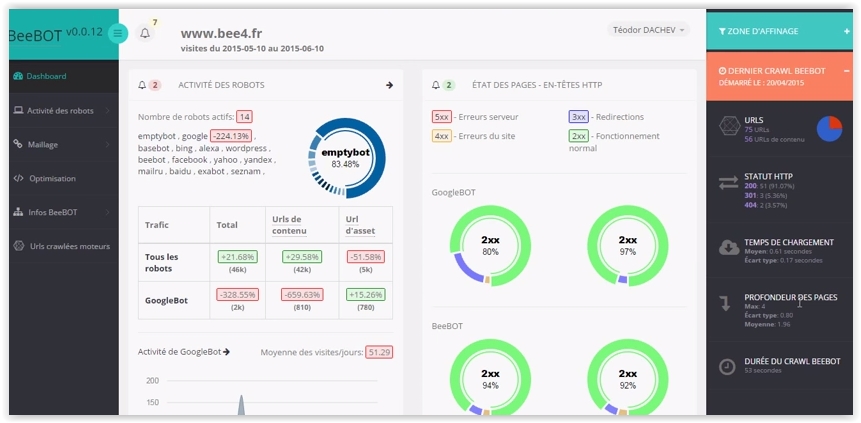Open Téodor DACHEV user dropdown
Screen dimensions: 861x423
tap(648, 30)
